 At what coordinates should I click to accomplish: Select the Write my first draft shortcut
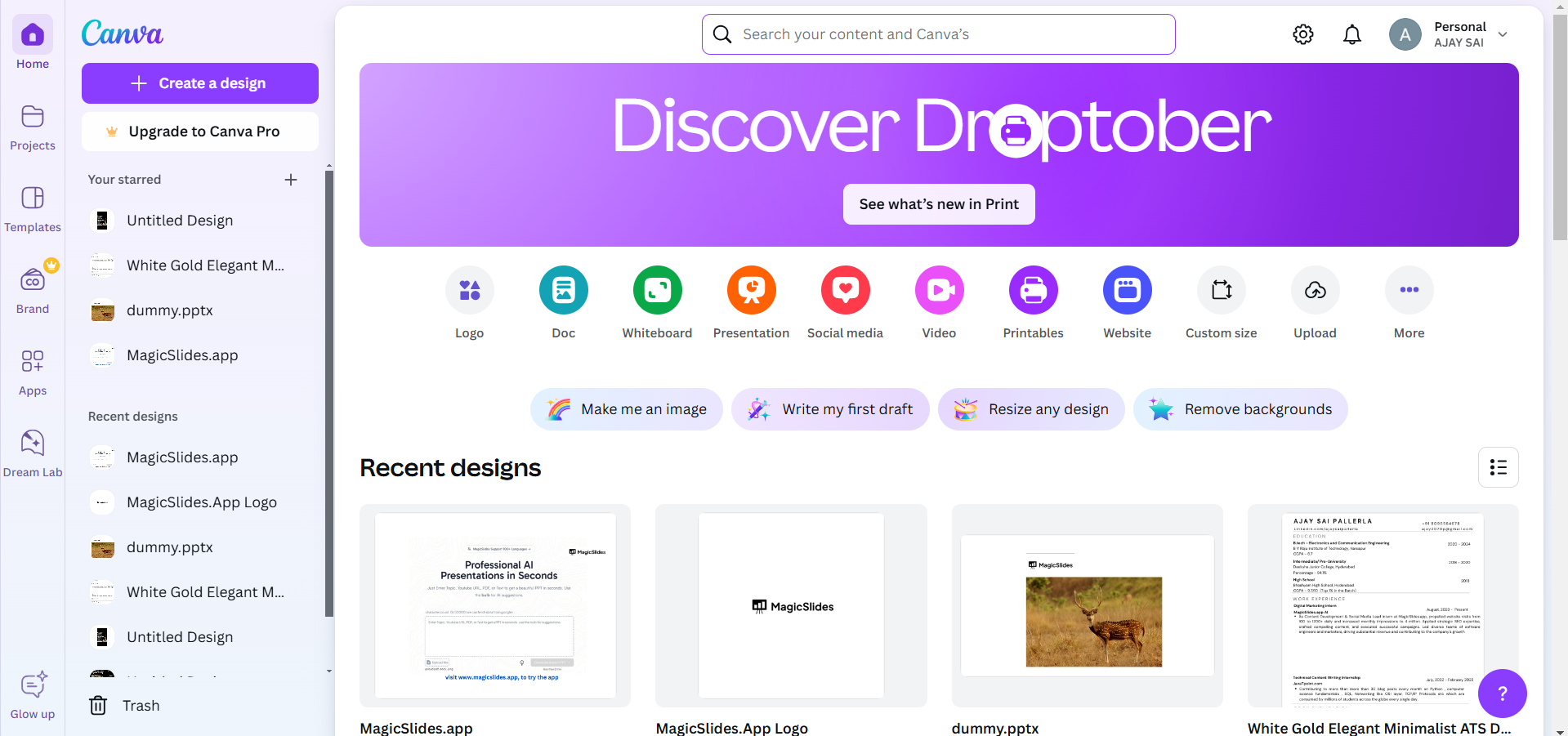click(x=831, y=409)
